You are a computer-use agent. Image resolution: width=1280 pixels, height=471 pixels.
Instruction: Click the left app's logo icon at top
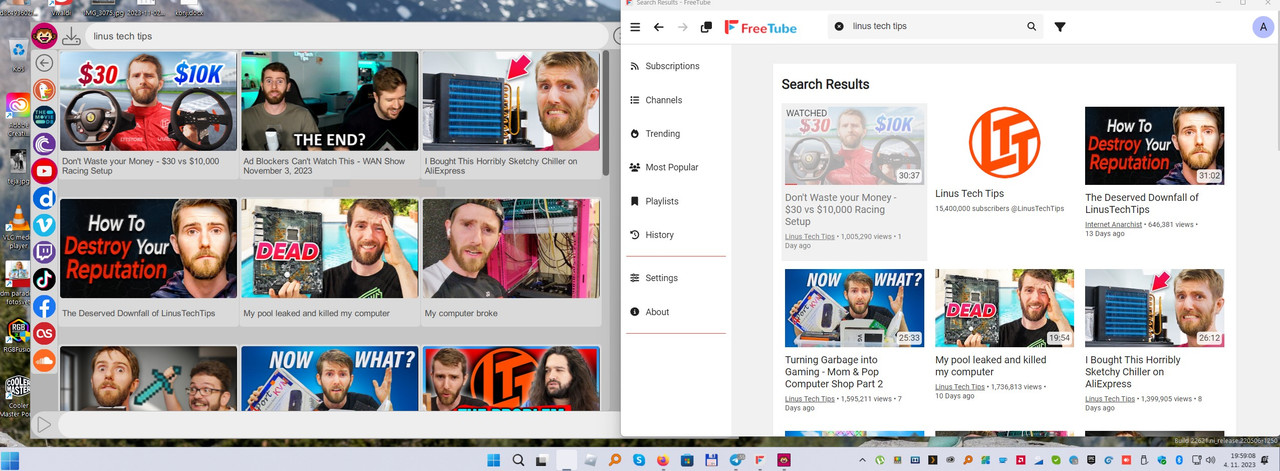point(44,37)
